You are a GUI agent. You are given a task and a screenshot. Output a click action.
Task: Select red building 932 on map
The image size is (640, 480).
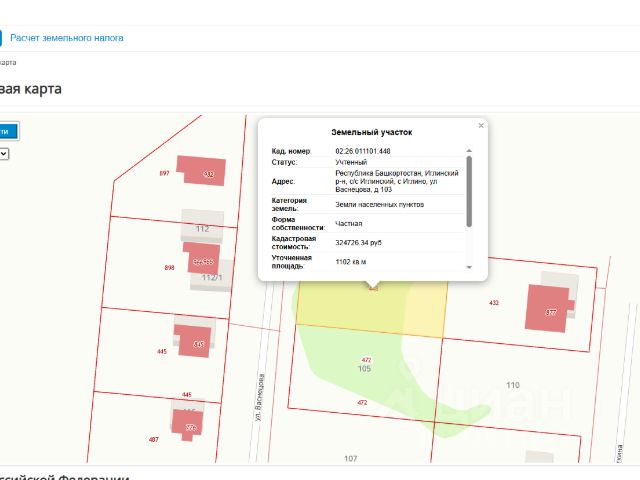[201, 170]
